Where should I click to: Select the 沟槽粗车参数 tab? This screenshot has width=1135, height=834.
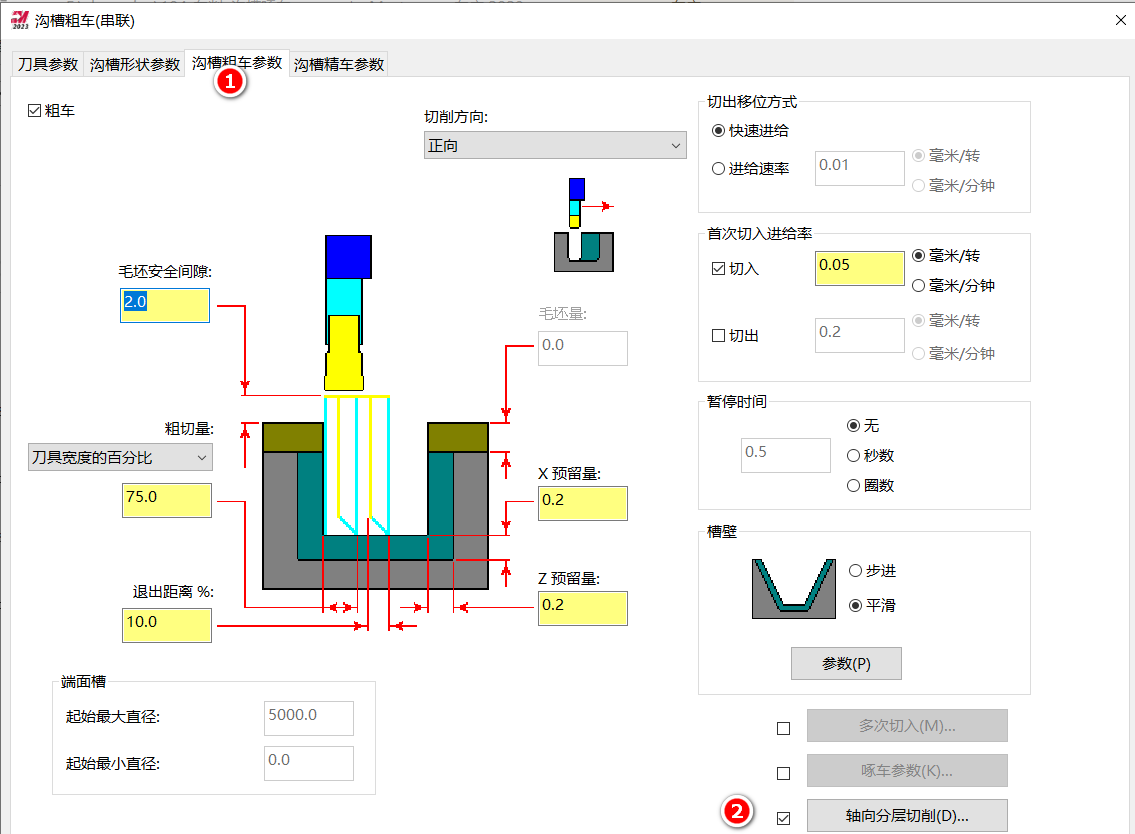[237, 63]
